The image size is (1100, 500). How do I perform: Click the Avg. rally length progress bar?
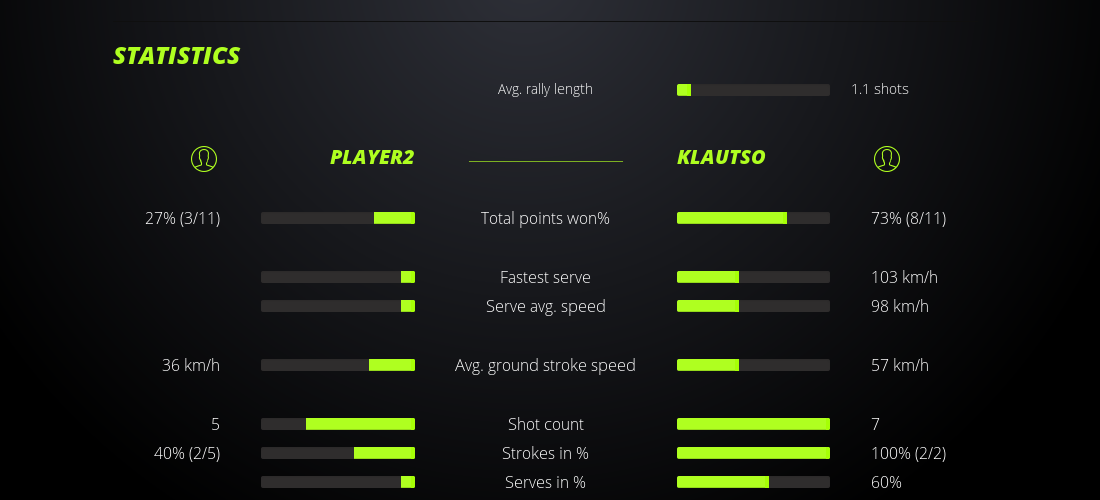[753, 90]
